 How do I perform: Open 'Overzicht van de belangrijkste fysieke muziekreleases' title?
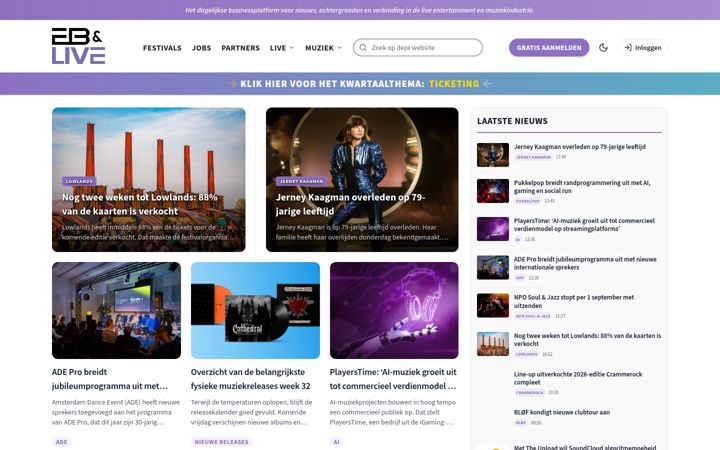pyautogui.click(x=251, y=379)
